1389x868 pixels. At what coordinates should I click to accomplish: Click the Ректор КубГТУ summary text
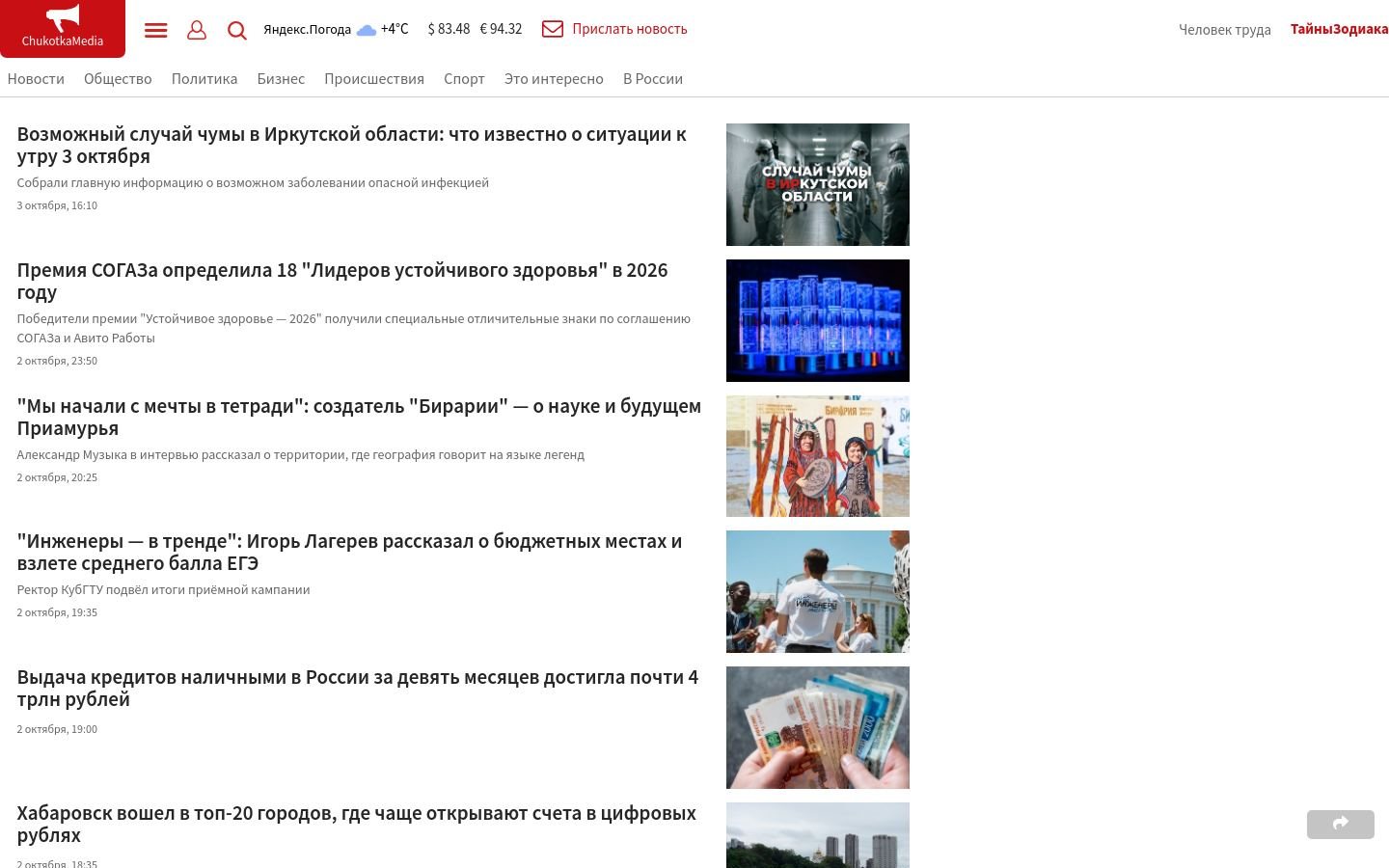pos(163,590)
